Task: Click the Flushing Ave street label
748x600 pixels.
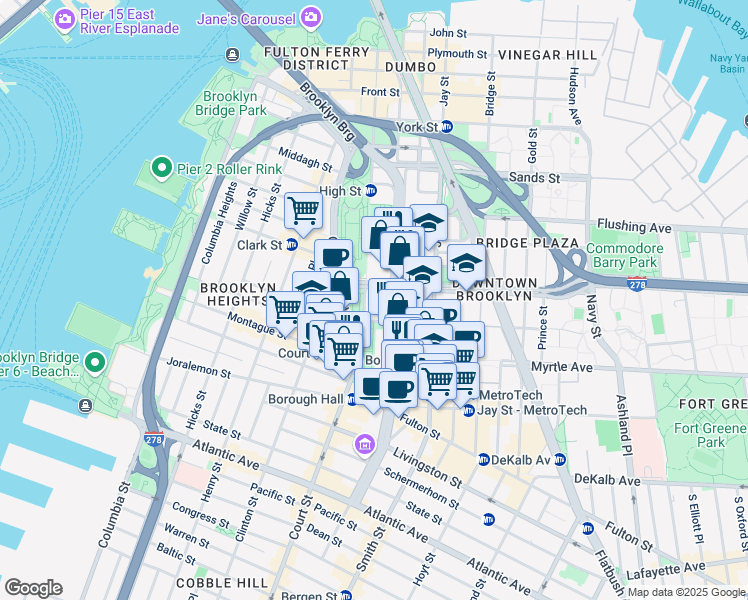Action: [x=634, y=226]
